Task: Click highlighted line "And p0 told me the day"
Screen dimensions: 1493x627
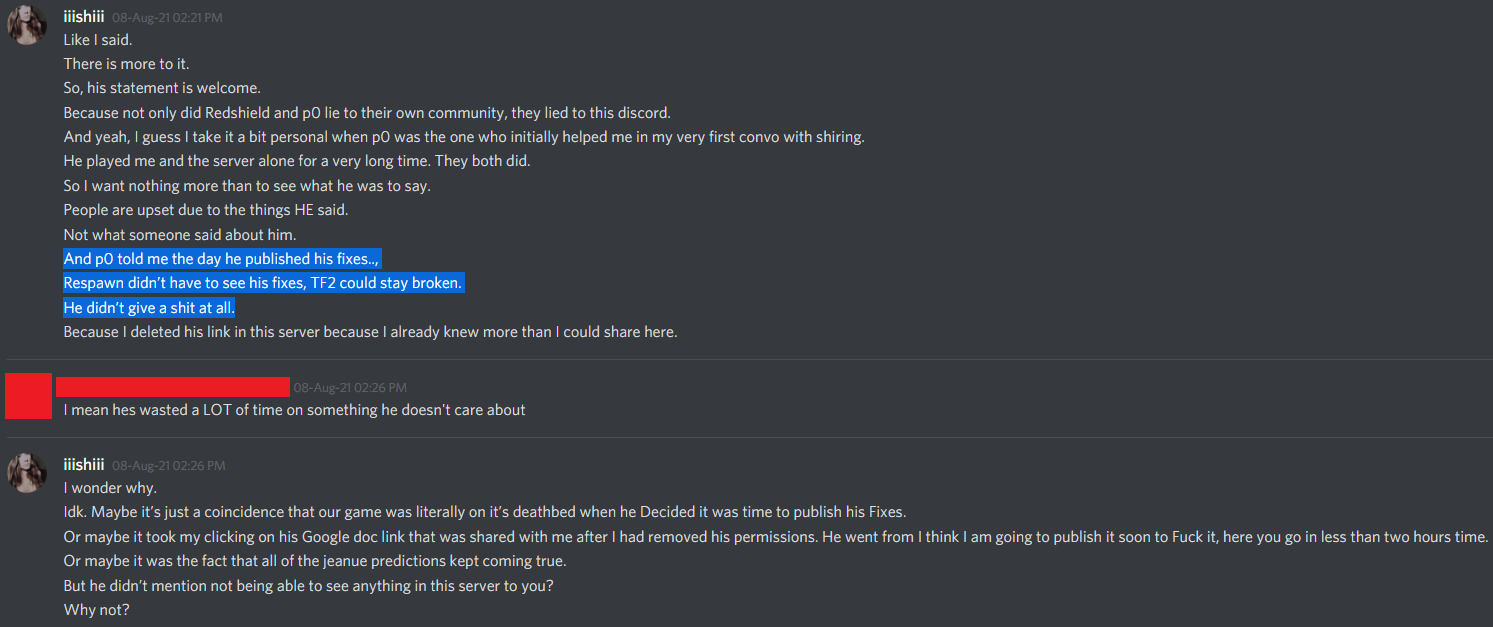Action: coord(222,259)
